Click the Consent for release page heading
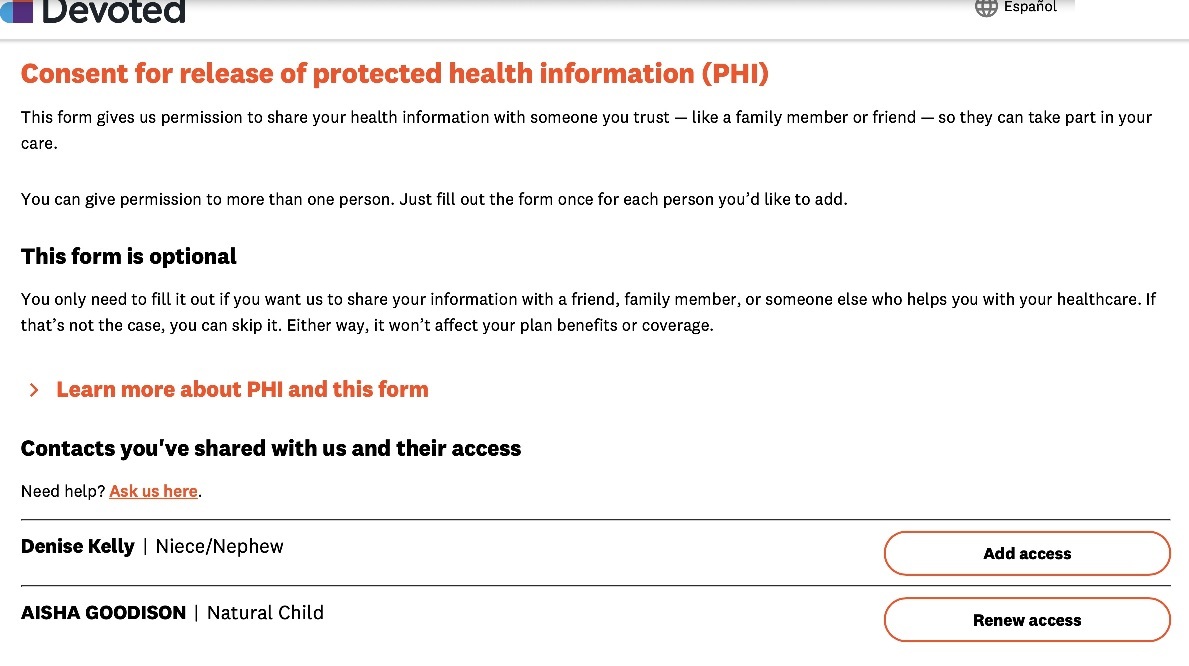The height and width of the screenshot is (666, 1189). [x=394, y=74]
